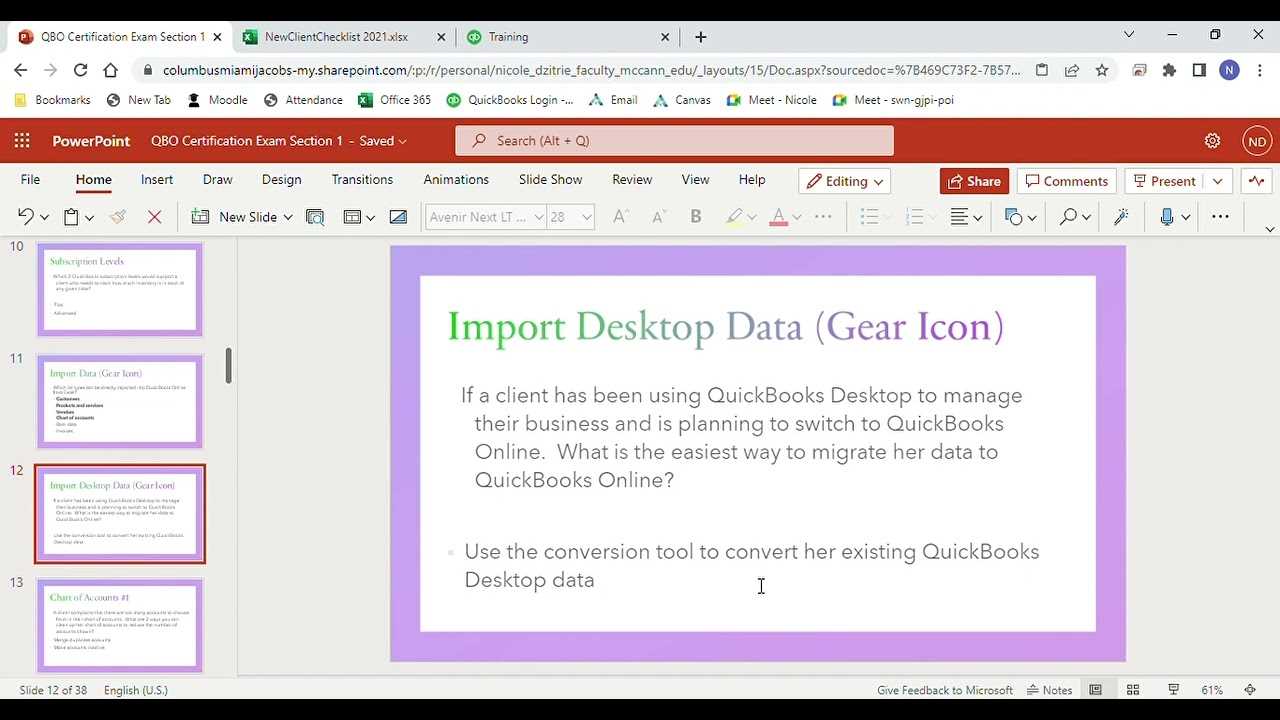Toggle numbered list formatting
Viewport: 1280px width, 720px height.
913,217
